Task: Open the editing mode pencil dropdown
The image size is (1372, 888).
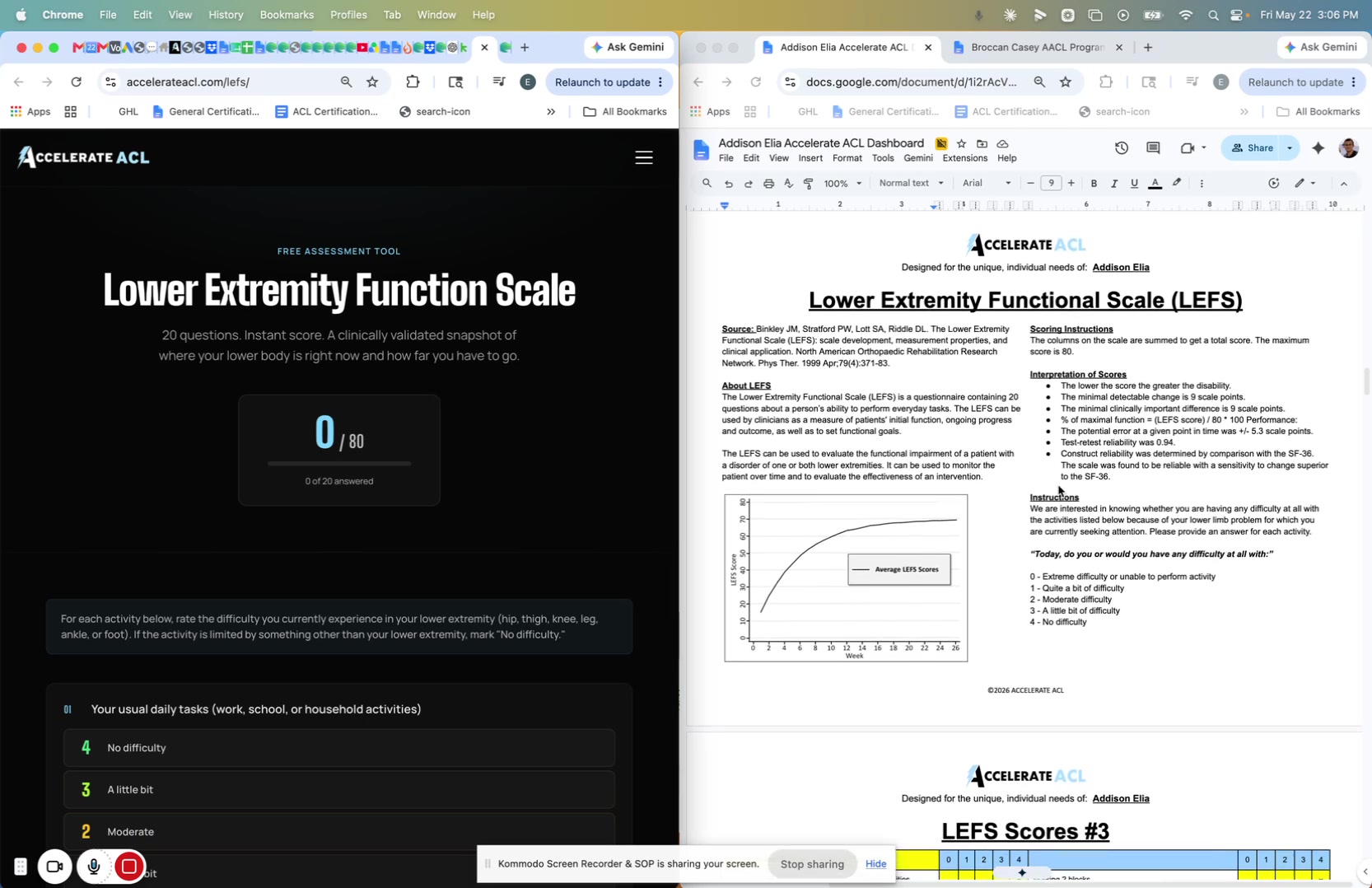Action: coord(1305,184)
